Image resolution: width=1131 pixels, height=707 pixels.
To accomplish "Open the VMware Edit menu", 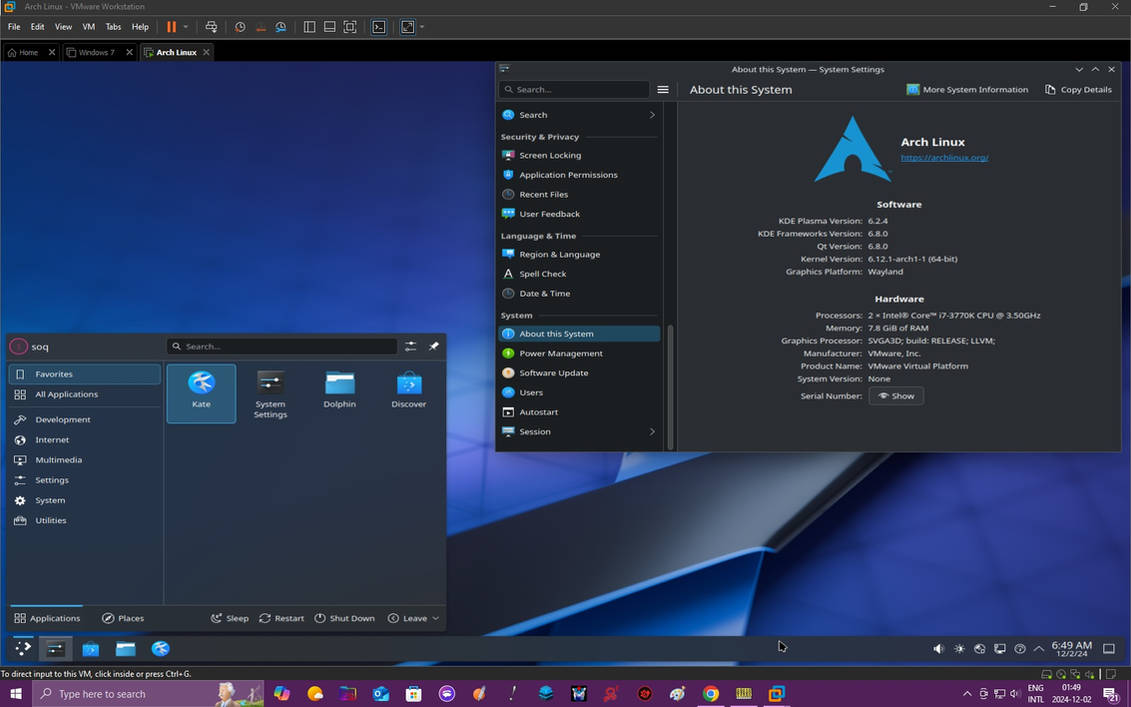I will tap(38, 27).
